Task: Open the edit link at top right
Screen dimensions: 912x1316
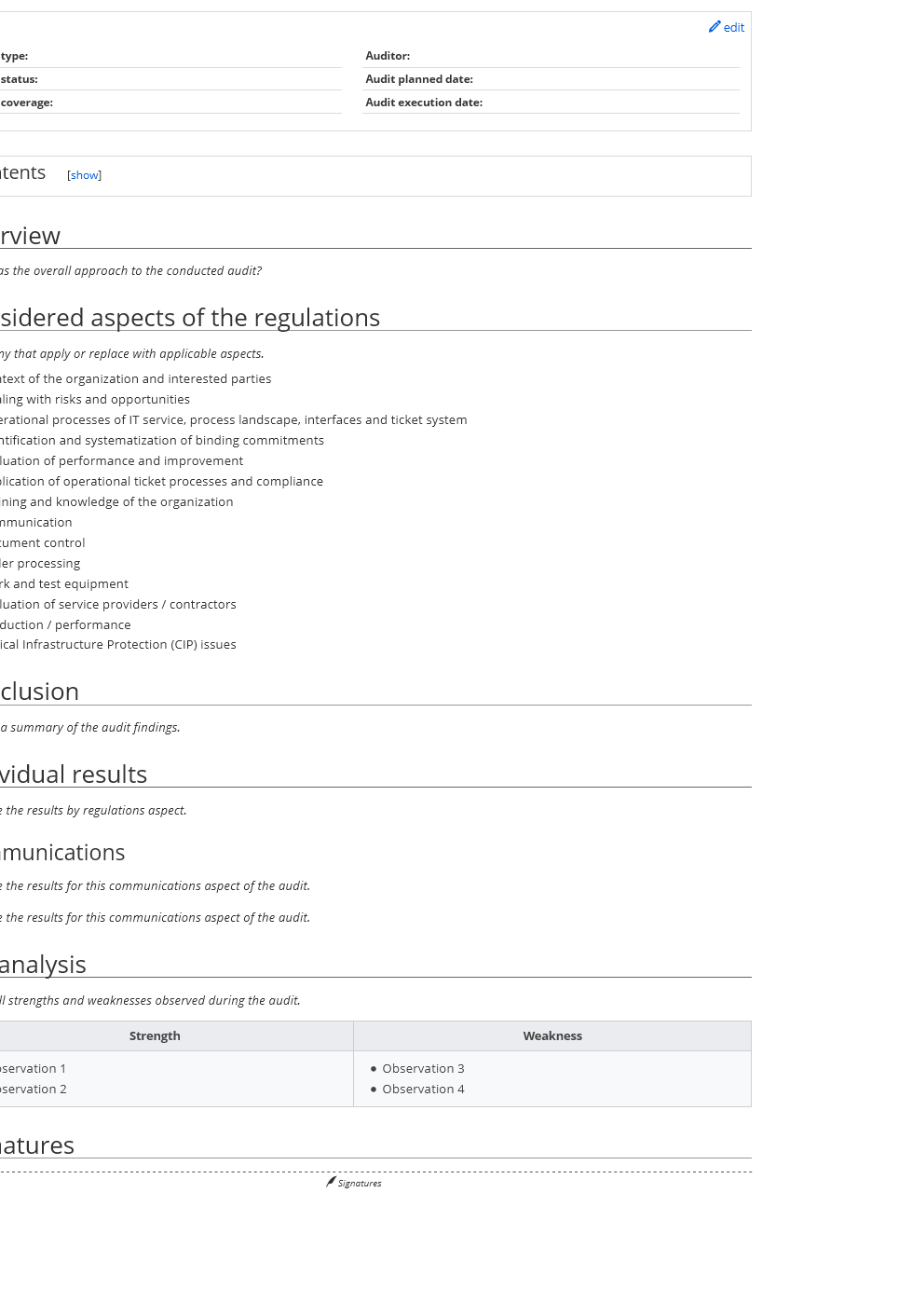Action: point(734,28)
